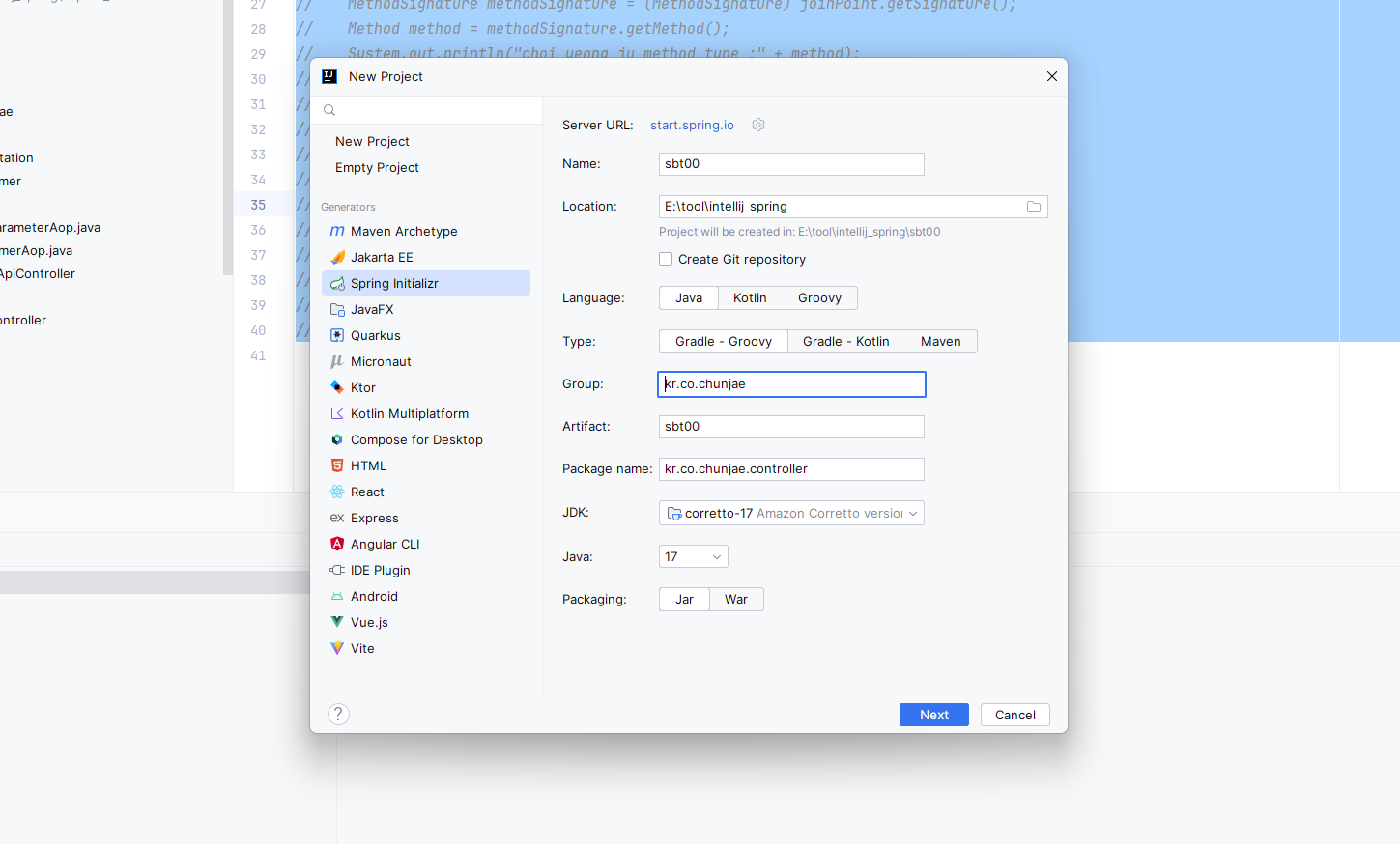
Task: Select the Compose for Desktop label
Action: (x=416, y=439)
